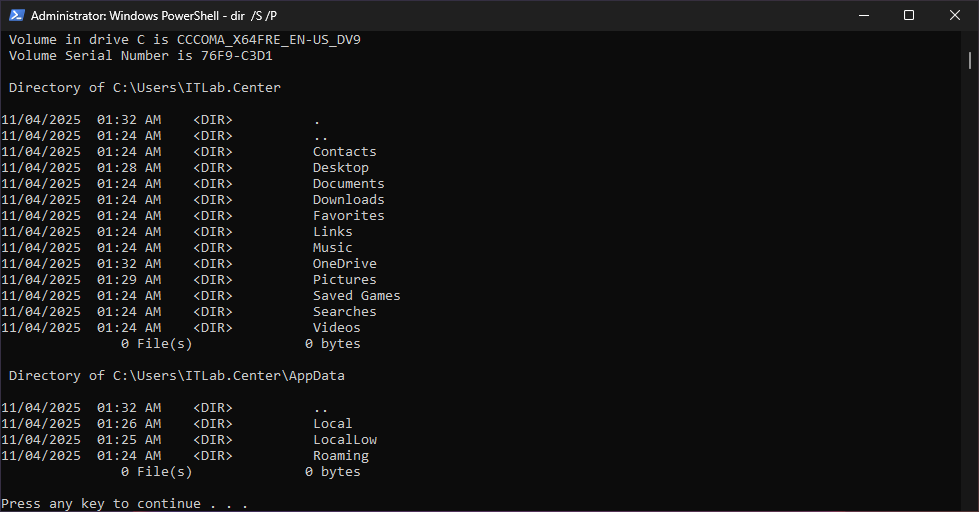979x512 pixels.
Task: Minimize the PowerShell window
Action: click(863, 15)
